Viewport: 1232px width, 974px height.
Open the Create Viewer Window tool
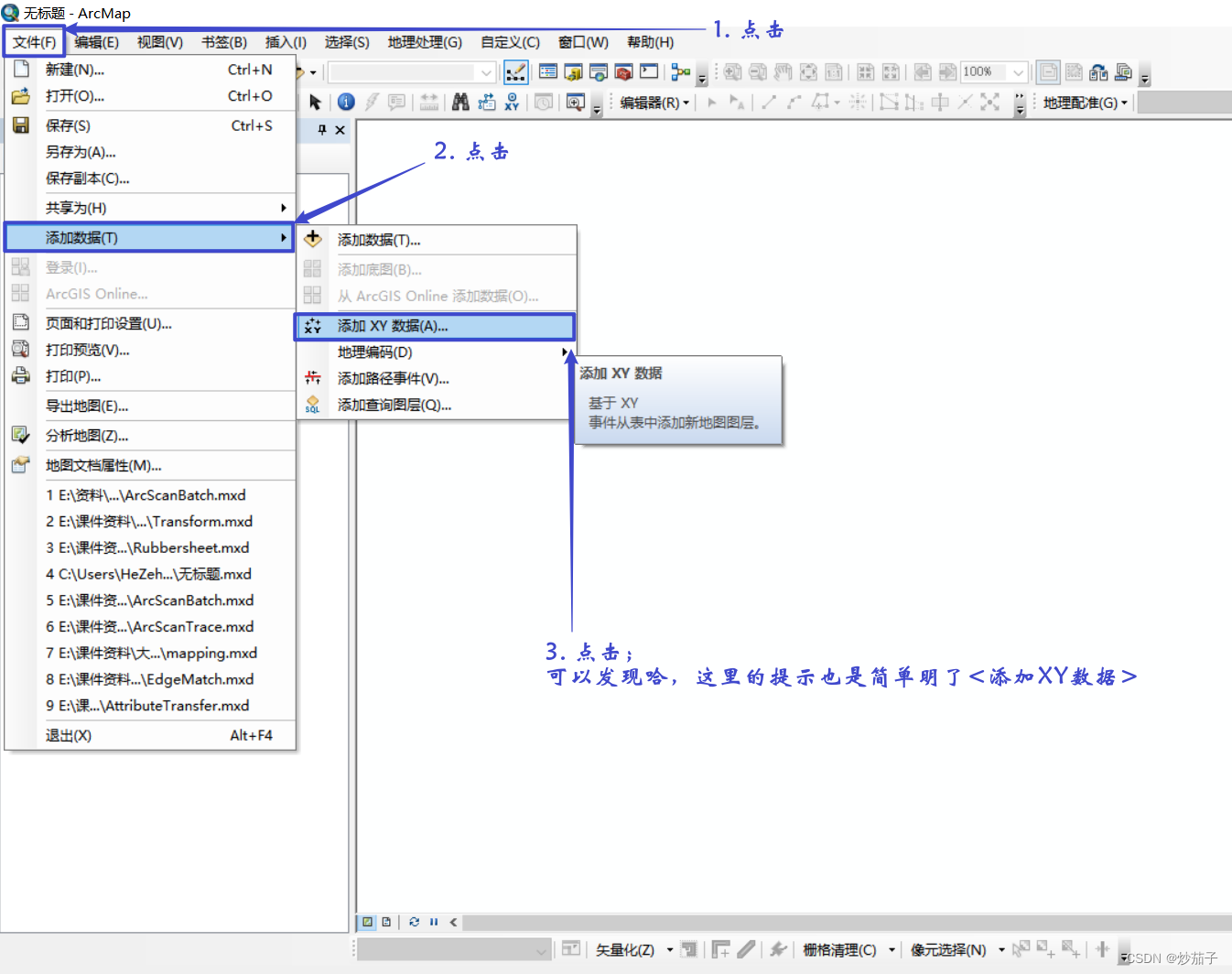[x=575, y=103]
